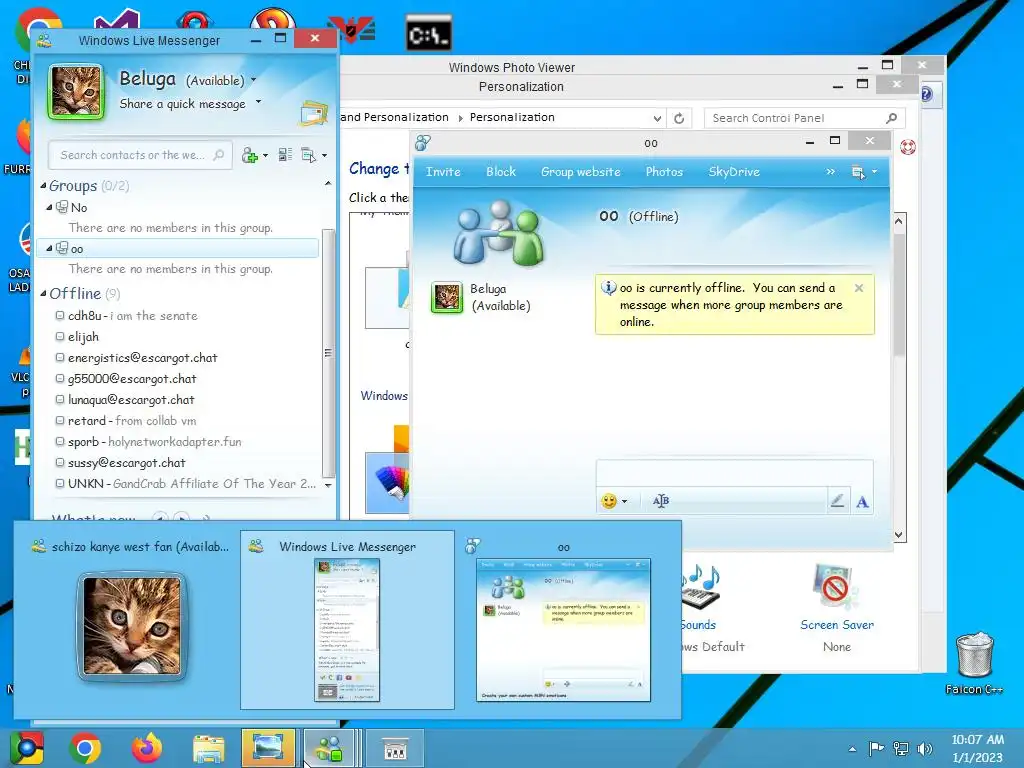Open the Sounds link
The image size is (1024, 768).
[698, 625]
